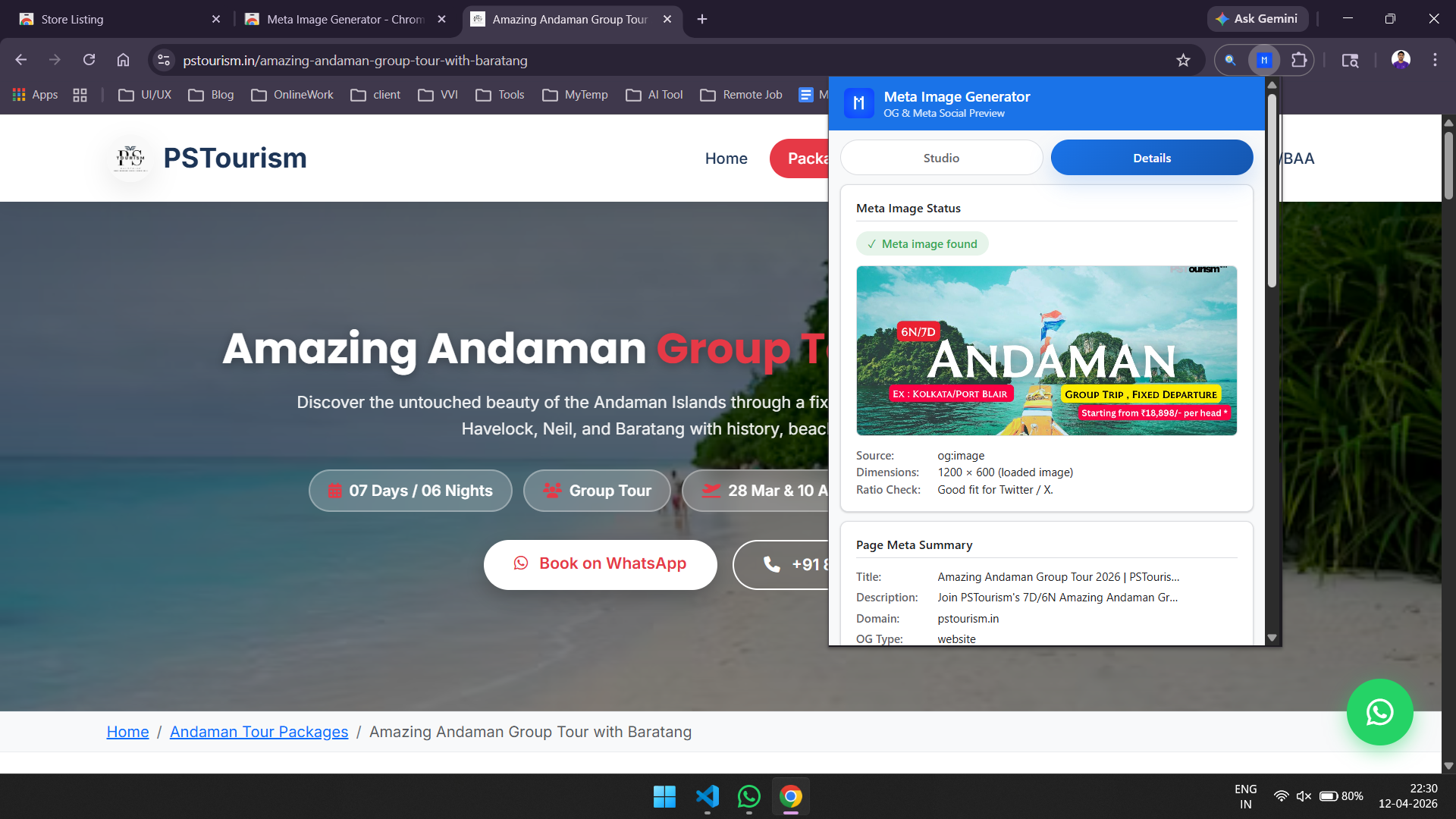Open the site information icon in address bar
Image resolution: width=1456 pixels, height=819 pixels.
tap(163, 60)
